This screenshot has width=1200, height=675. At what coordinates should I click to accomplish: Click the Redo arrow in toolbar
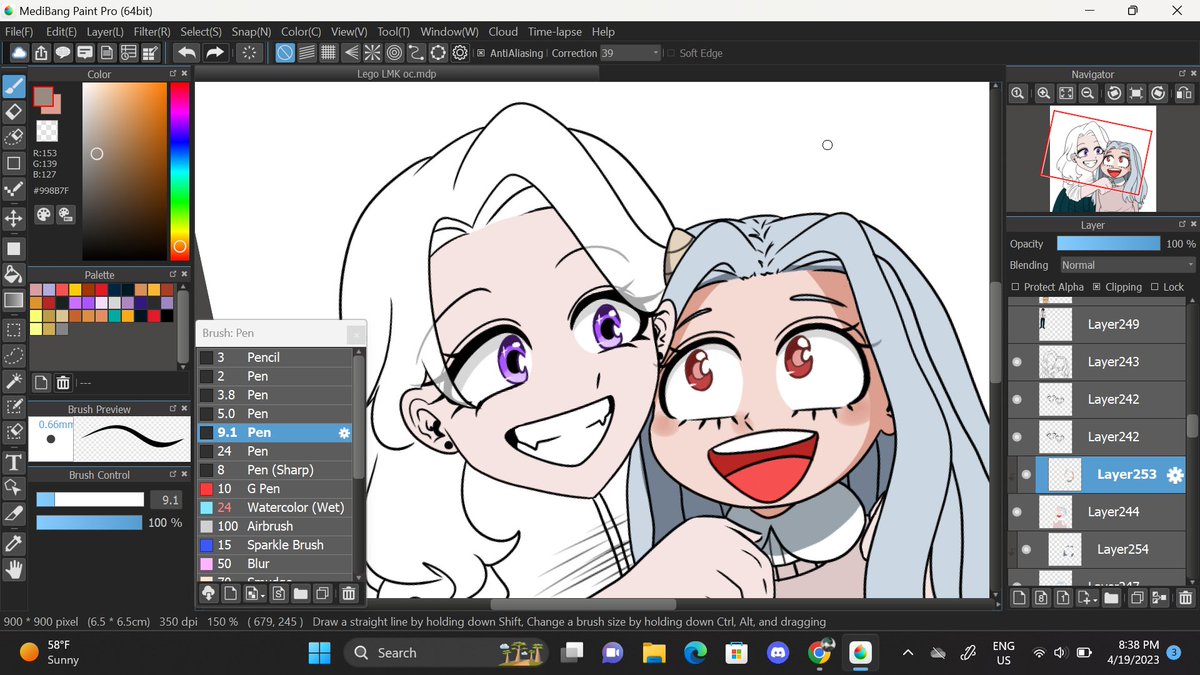click(x=214, y=53)
